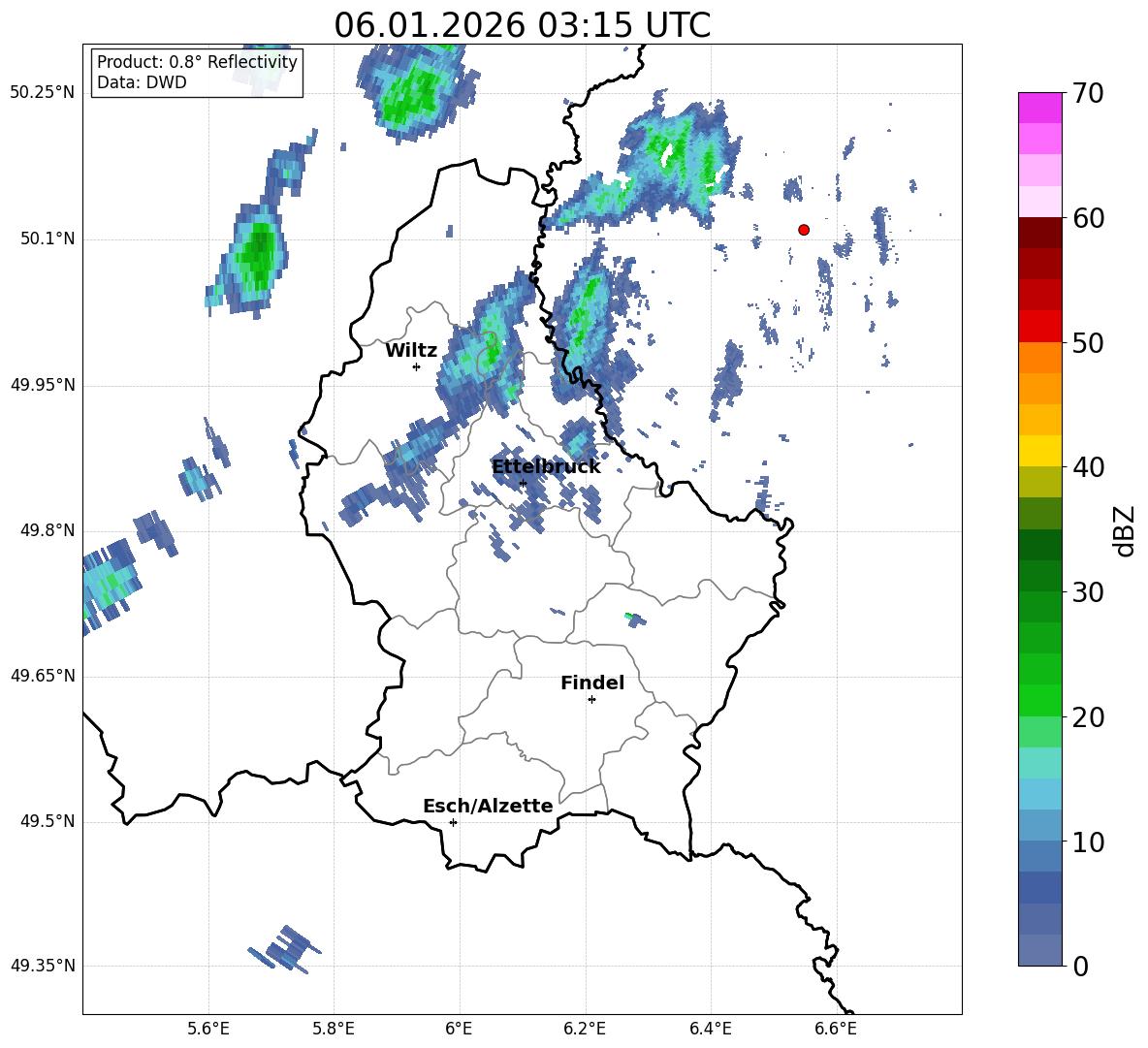Screen dimensions: 1148x1048
Task: Click the 70 label on the colorbar
Action: pos(1088,94)
